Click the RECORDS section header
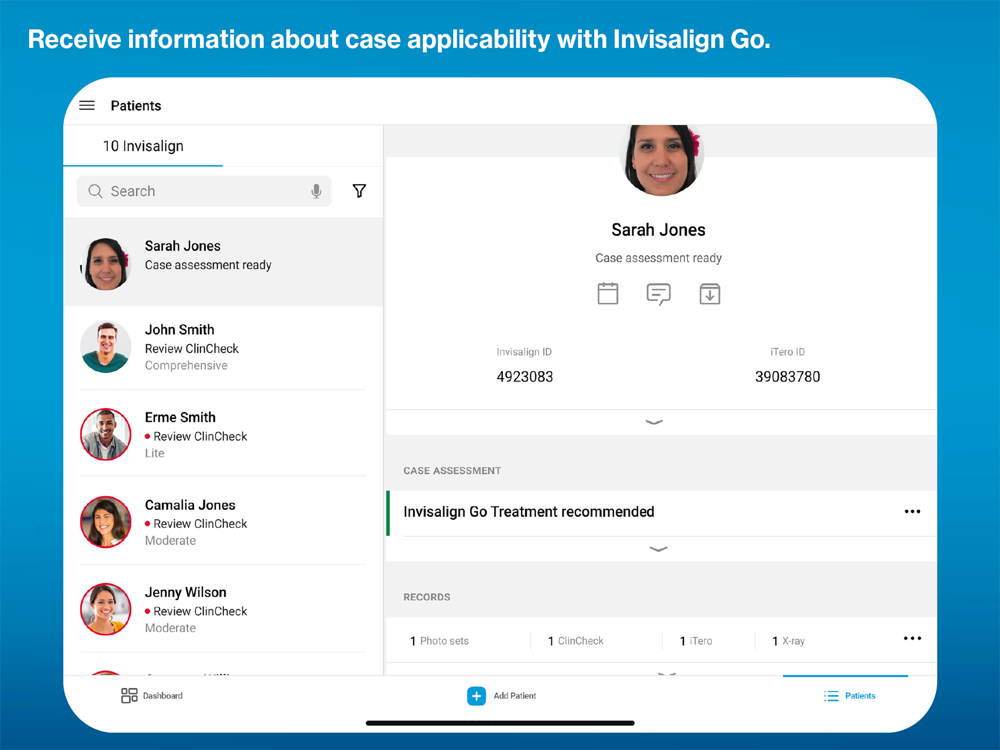1000x750 pixels. coord(427,597)
